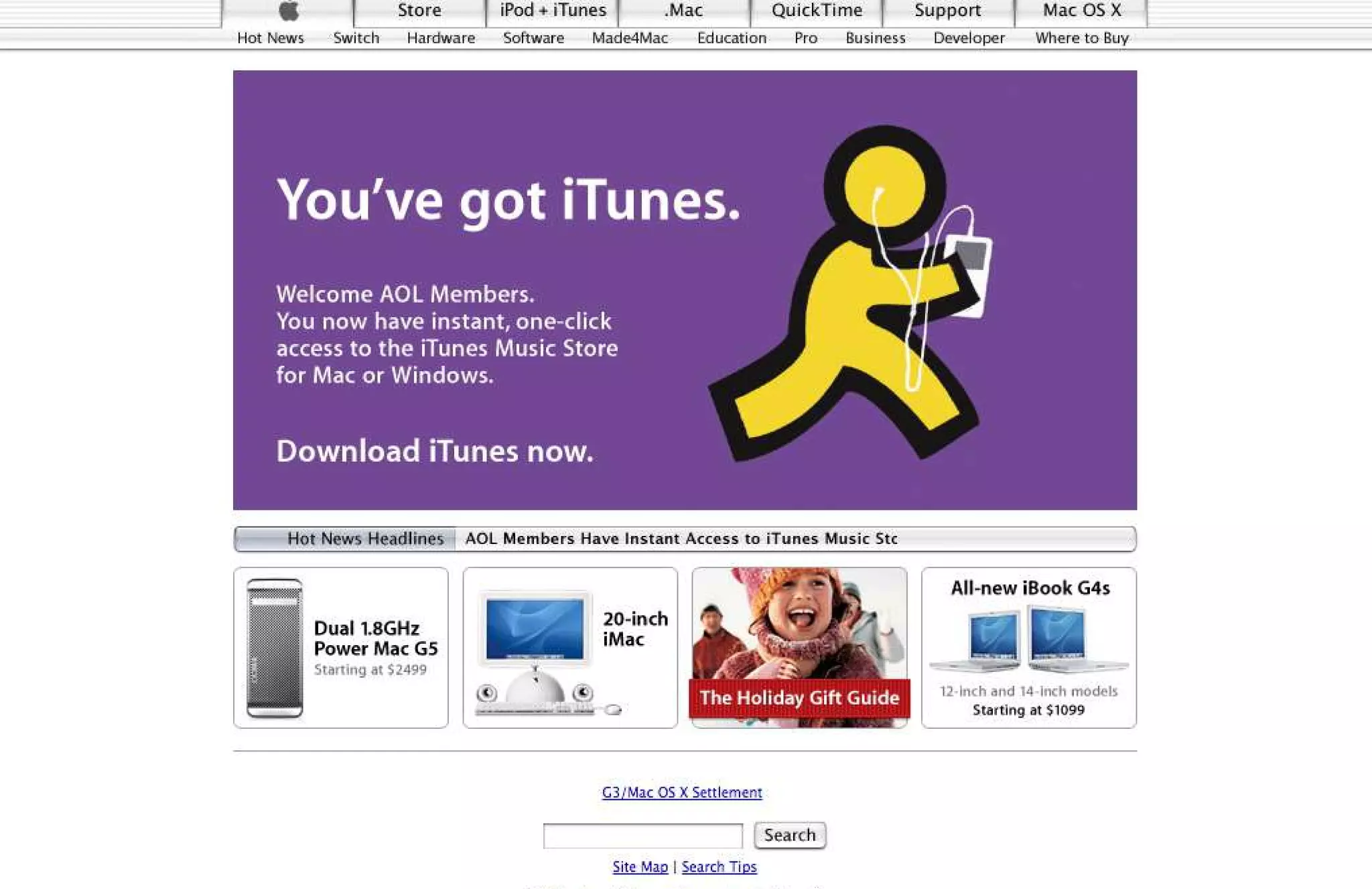Open the Education section

[732, 38]
